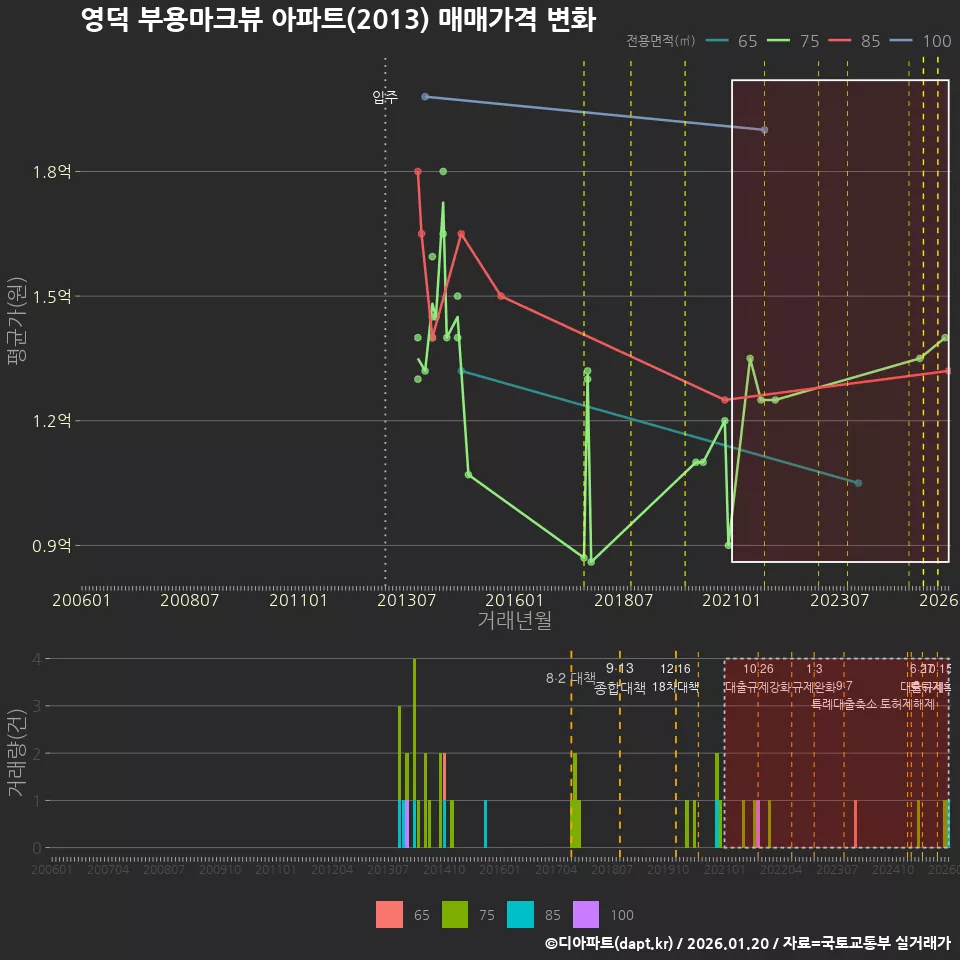The image size is (960, 960).
Task: Click the '1.2억' y-axis label
Action: coord(52,421)
